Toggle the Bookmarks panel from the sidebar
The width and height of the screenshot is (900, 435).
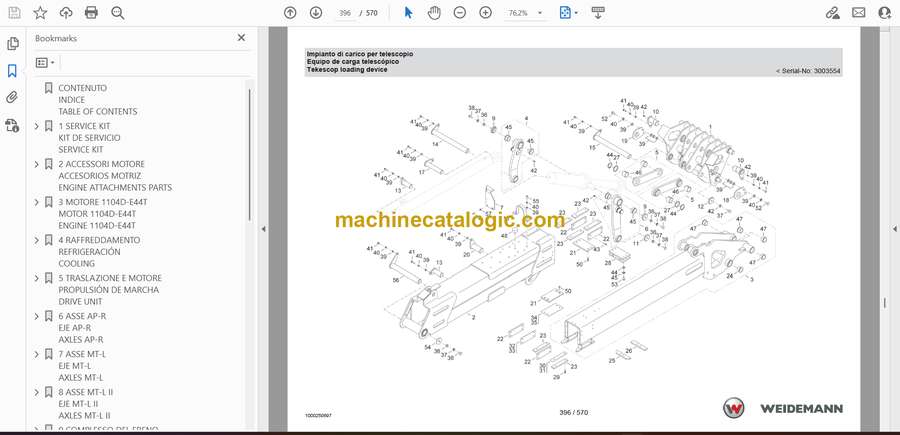[x=13, y=71]
